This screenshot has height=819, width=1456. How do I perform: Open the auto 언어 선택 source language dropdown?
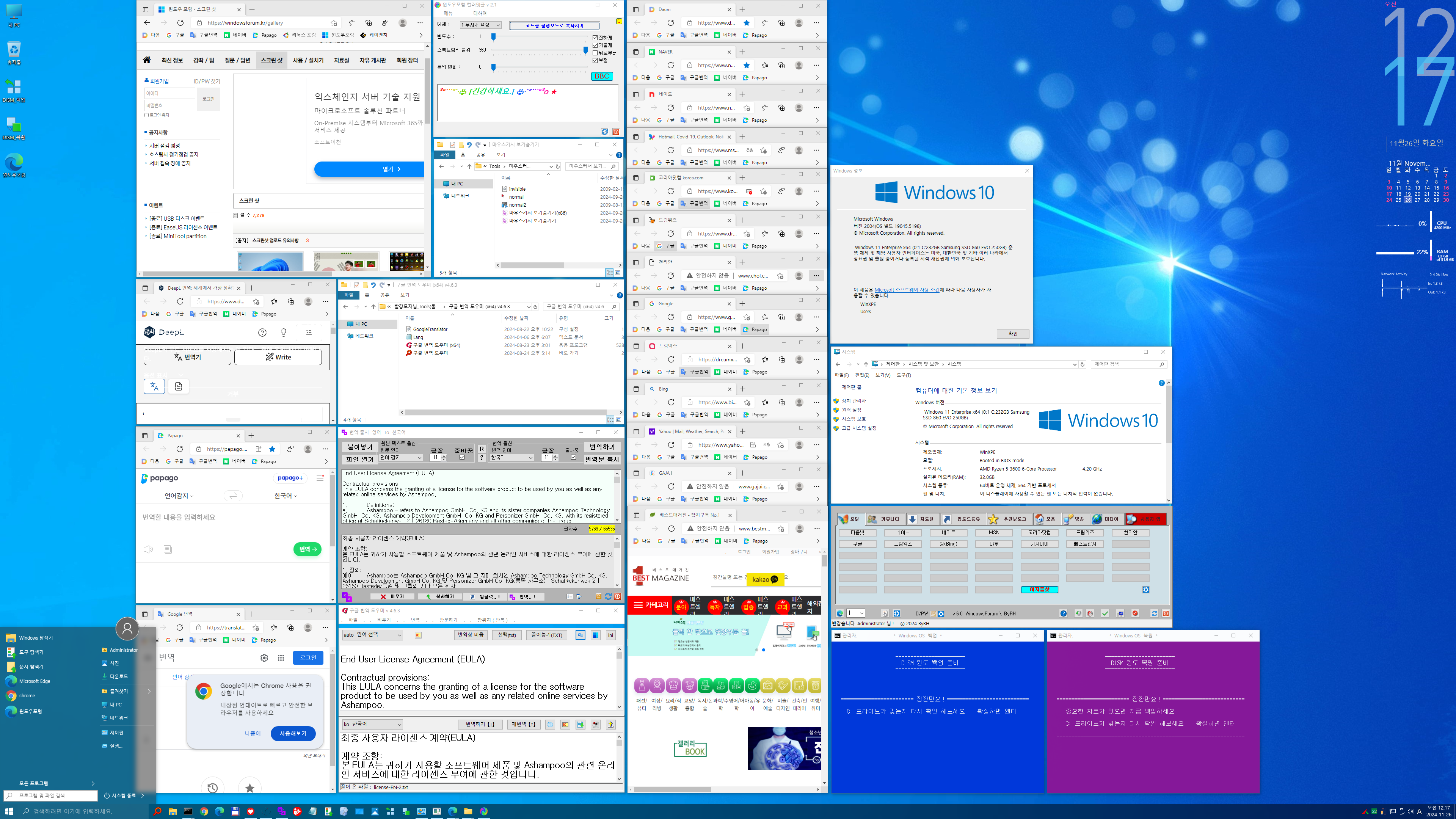(x=372, y=635)
